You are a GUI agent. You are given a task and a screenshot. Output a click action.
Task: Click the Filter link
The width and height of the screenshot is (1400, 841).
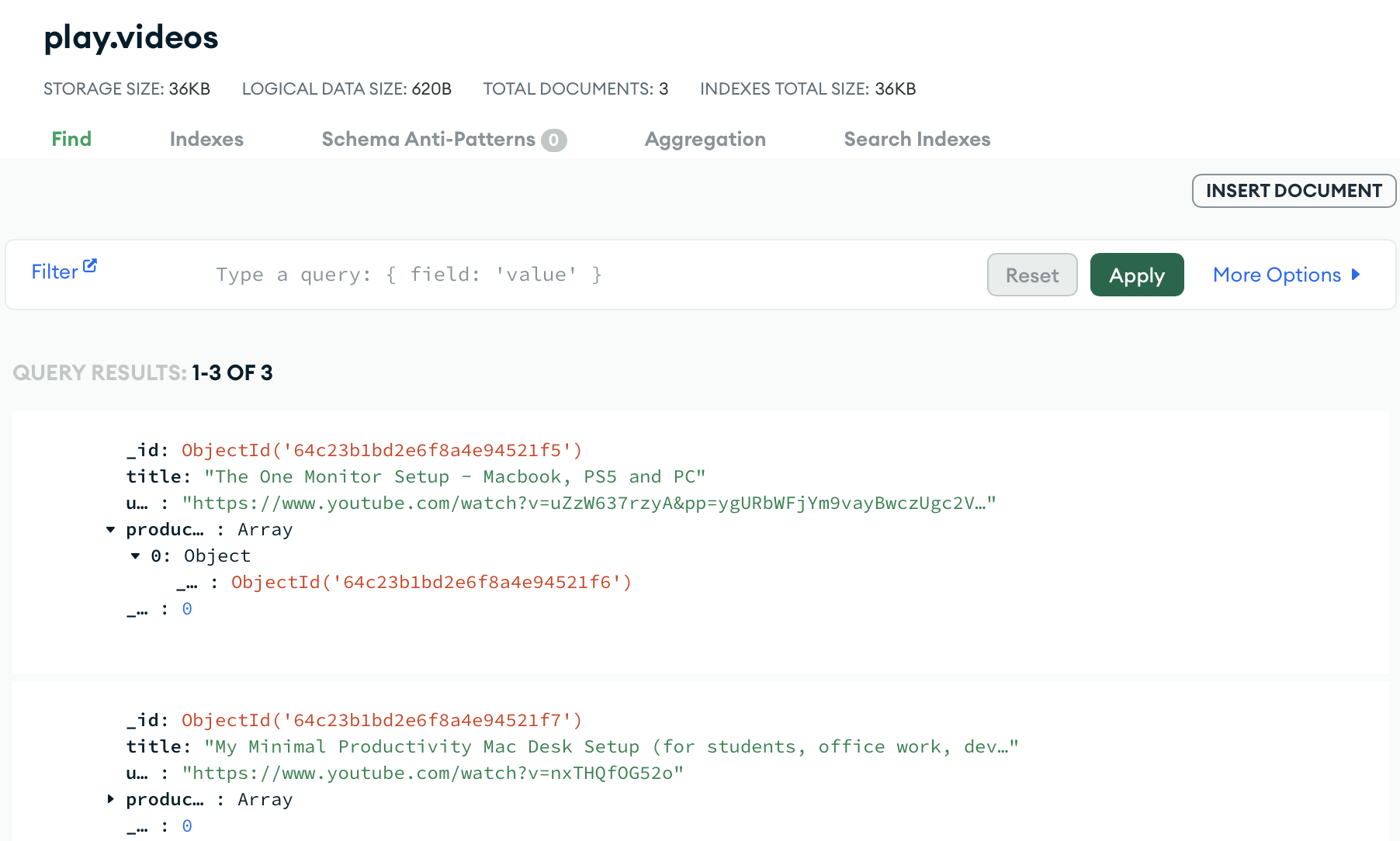click(x=55, y=272)
